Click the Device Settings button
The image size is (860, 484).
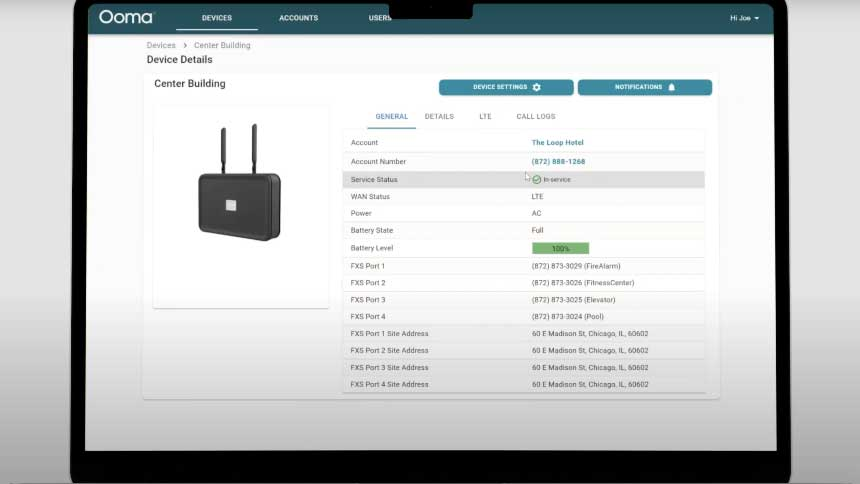506,88
